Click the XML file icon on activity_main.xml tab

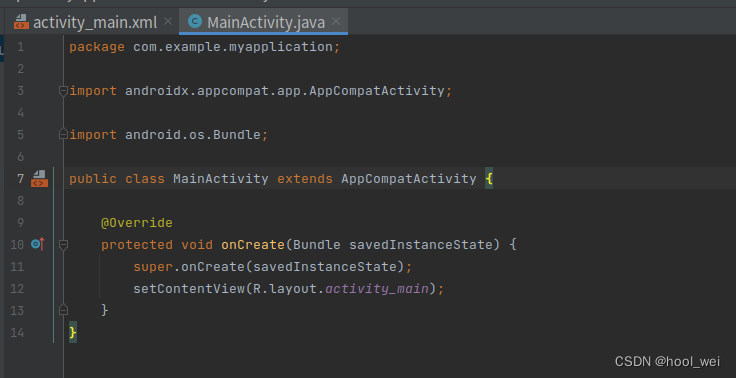coord(21,22)
